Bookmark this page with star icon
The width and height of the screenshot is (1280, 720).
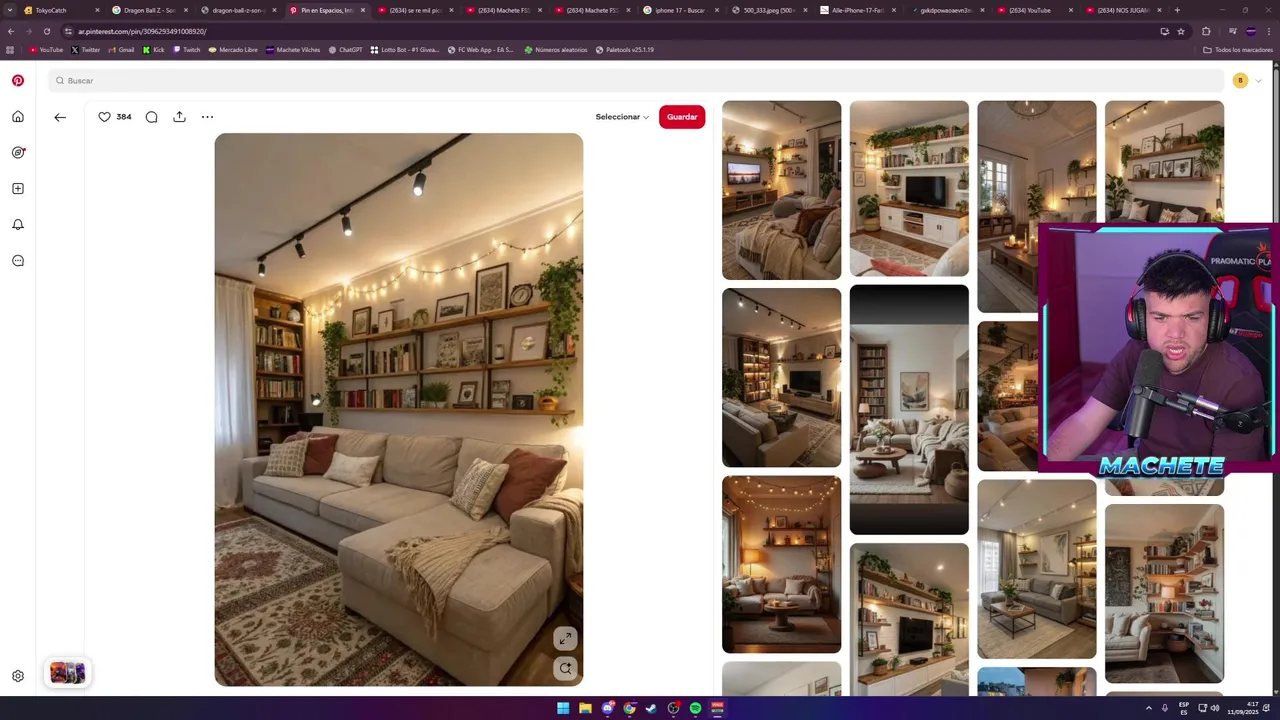[x=1181, y=31]
